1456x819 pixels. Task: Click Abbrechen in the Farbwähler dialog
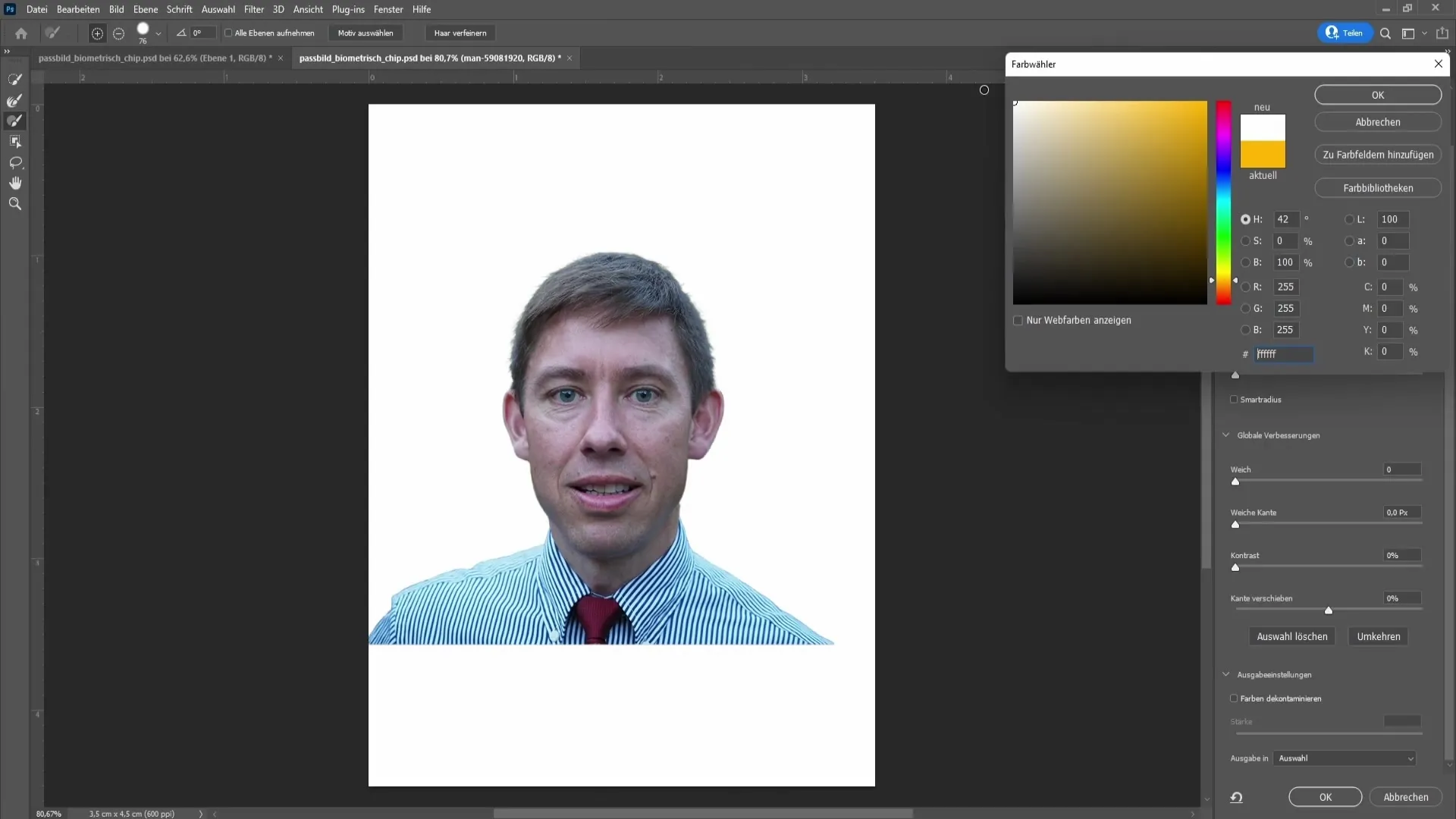pyautogui.click(x=1378, y=122)
